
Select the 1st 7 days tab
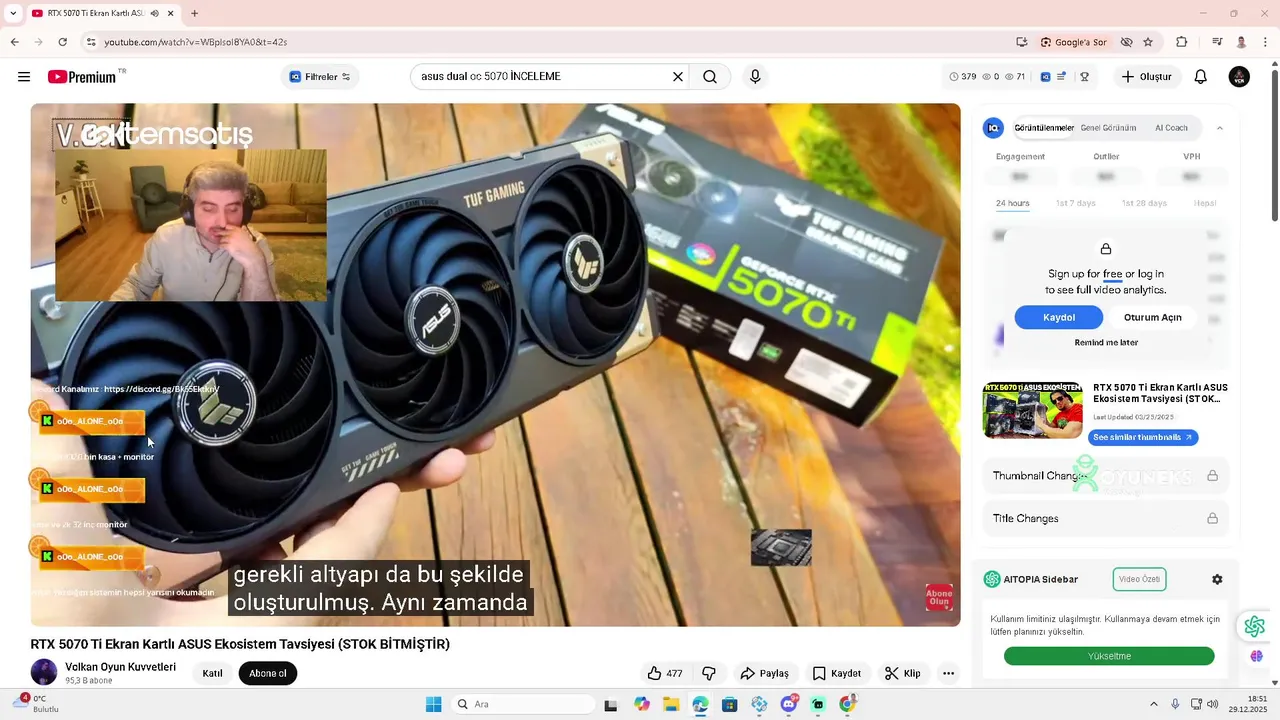coord(1076,203)
